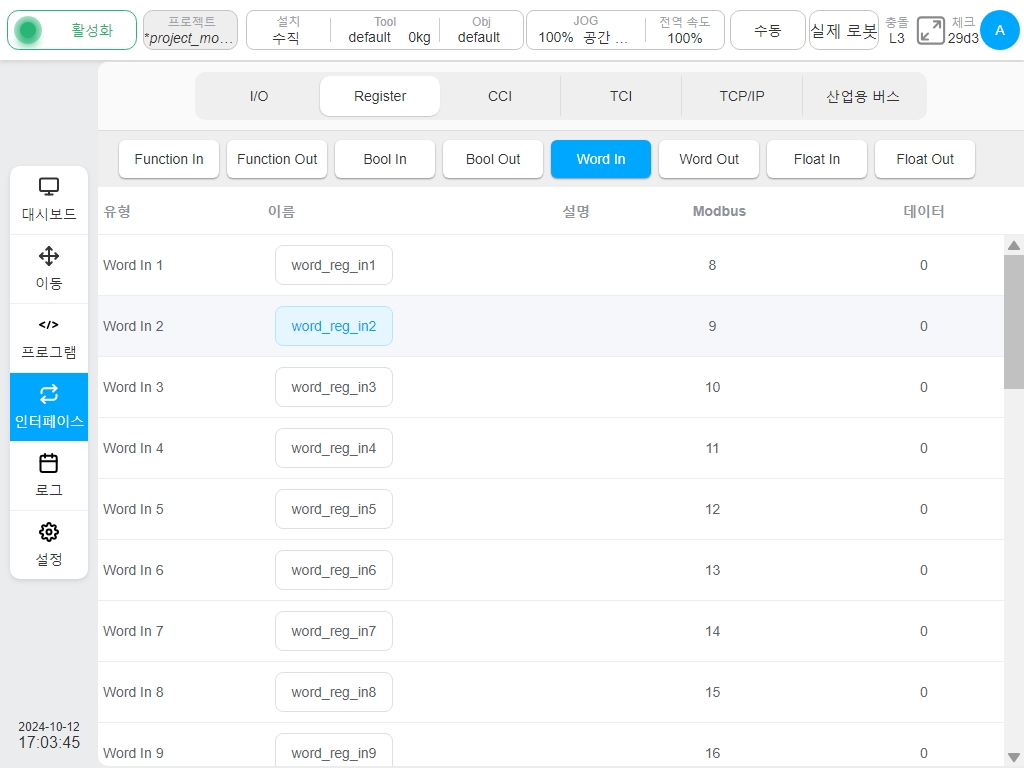The height and width of the screenshot is (768, 1024).
Task: Click Modbus address 8 cell
Action: click(x=712, y=265)
